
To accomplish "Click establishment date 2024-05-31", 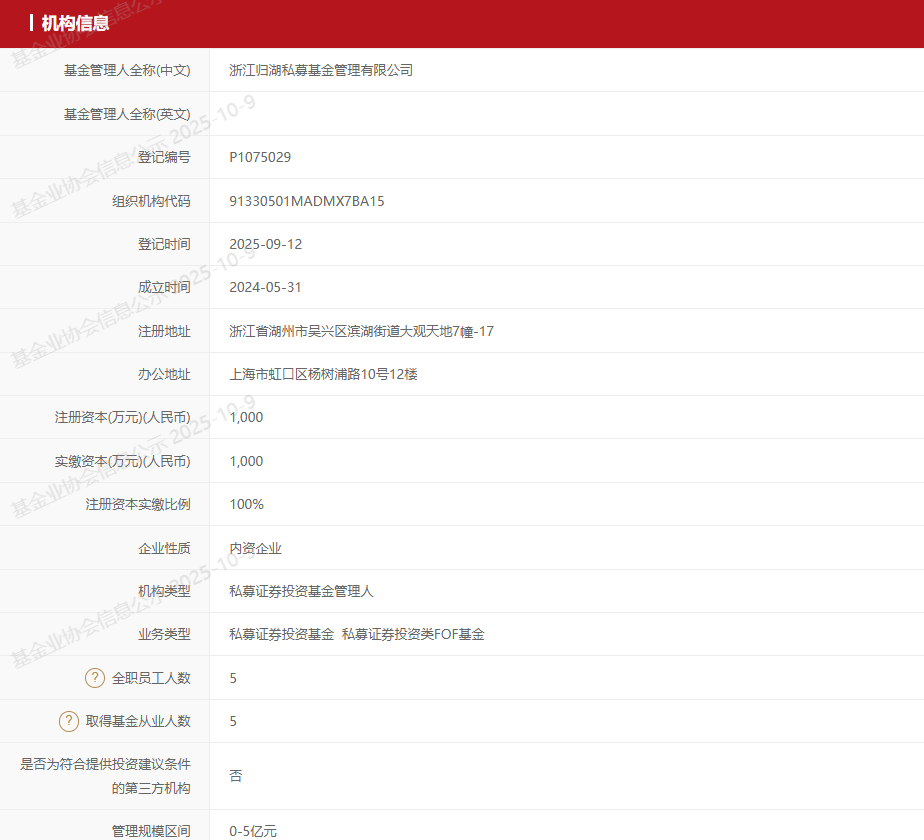I will click(x=265, y=287).
